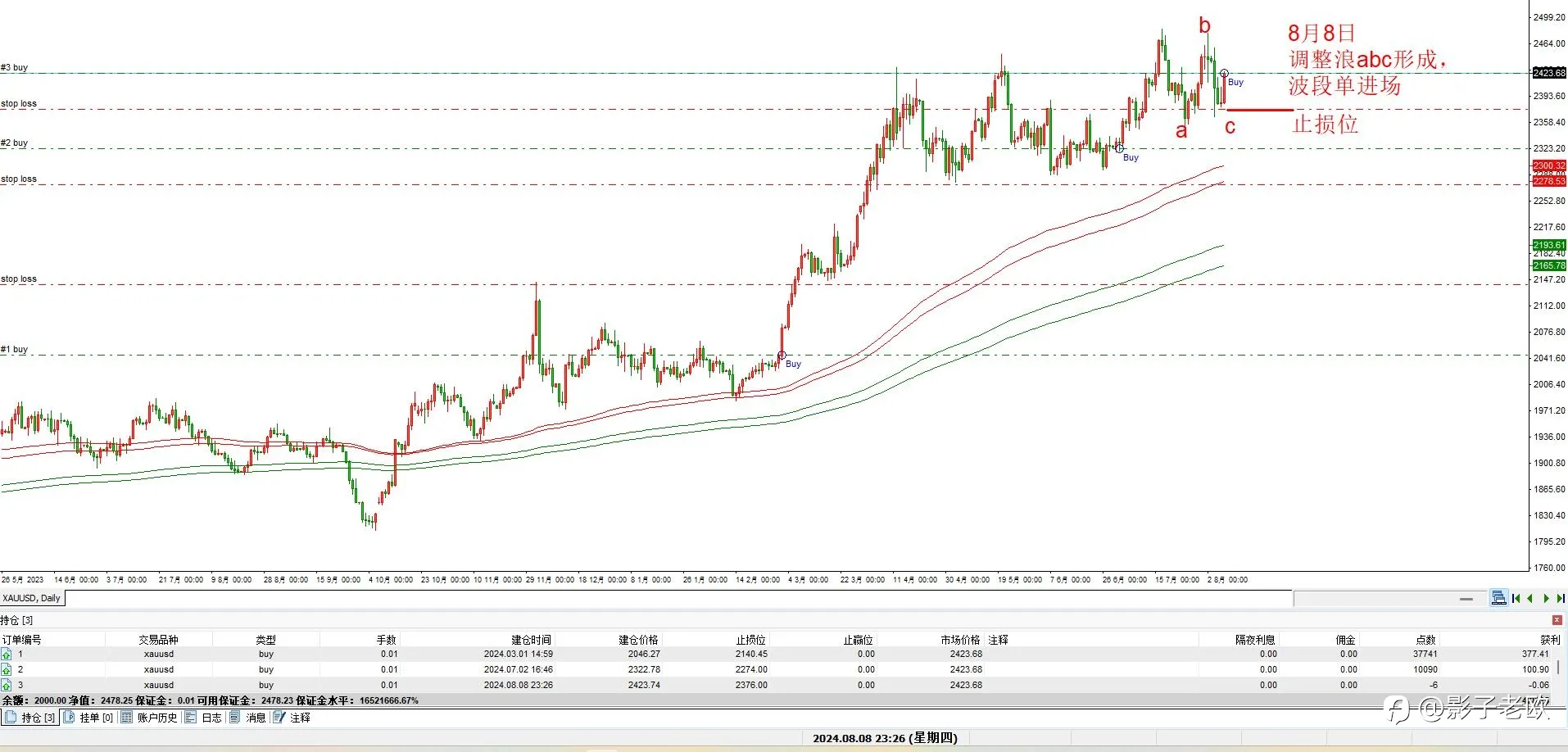Go to next chart with right green arrow
The height and width of the screenshot is (752, 1568).
coord(1546,599)
